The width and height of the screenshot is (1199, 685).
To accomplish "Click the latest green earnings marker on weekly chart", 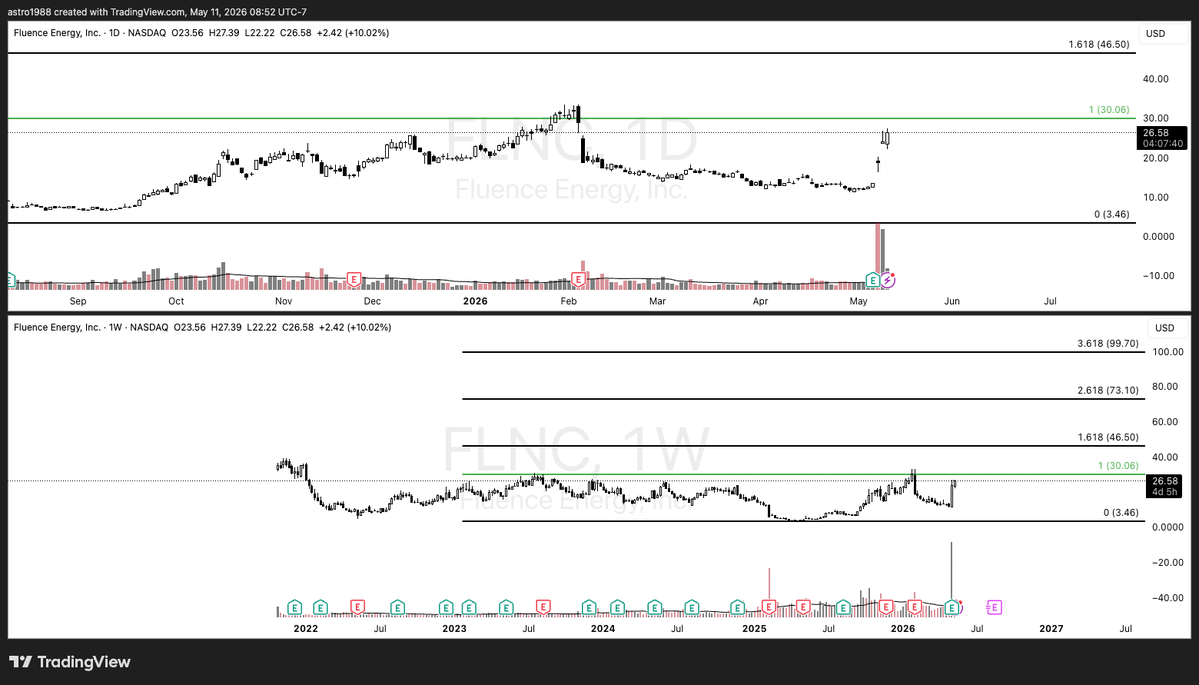I will pyautogui.click(x=952, y=608).
